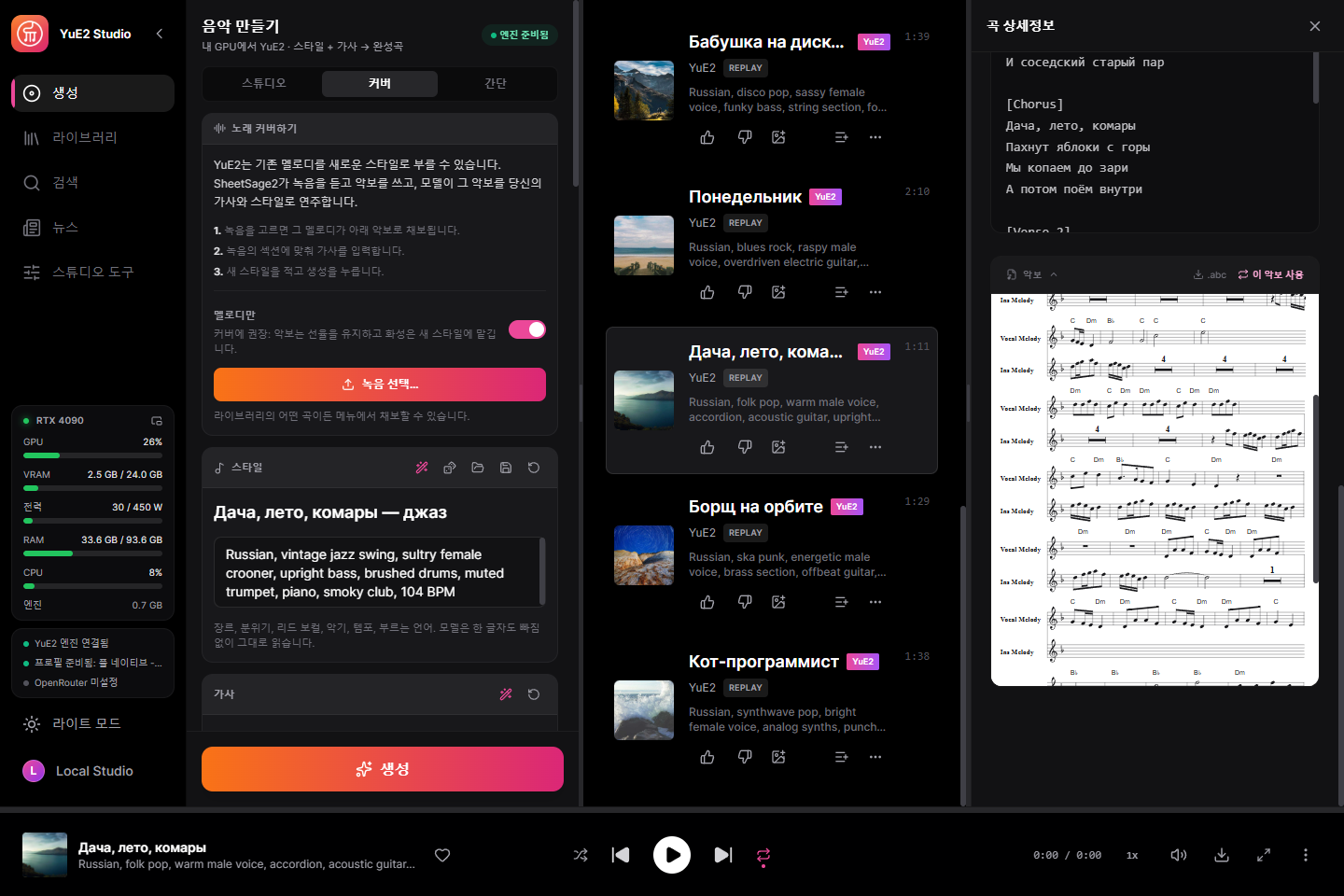Click the 엔진 준비됨 status badge
The height and width of the screenshot is (896, 1344).
[x=520, y=35]
